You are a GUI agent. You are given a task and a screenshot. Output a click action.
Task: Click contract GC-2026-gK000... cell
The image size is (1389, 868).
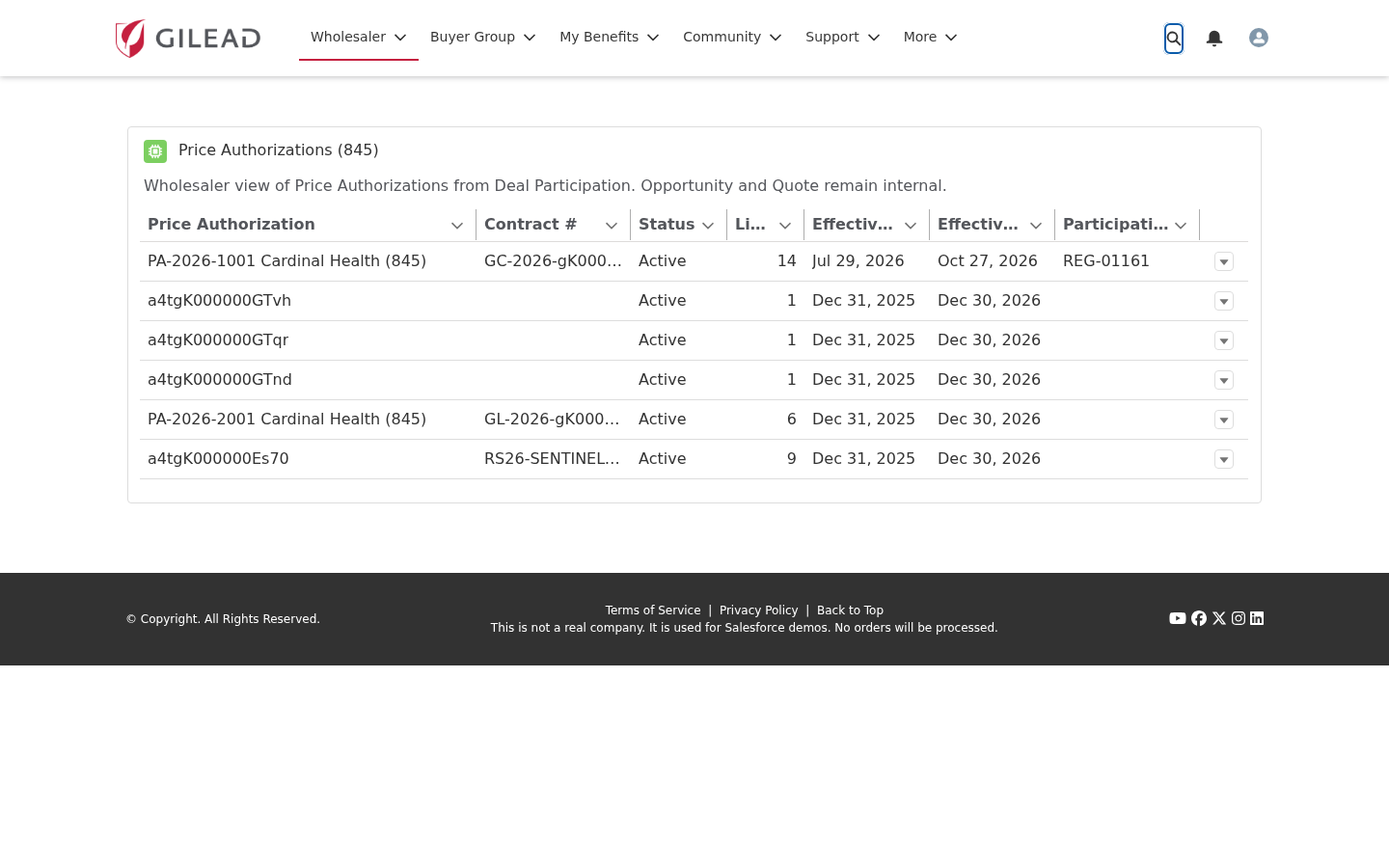pyautogui.click(x=553, y=261)
